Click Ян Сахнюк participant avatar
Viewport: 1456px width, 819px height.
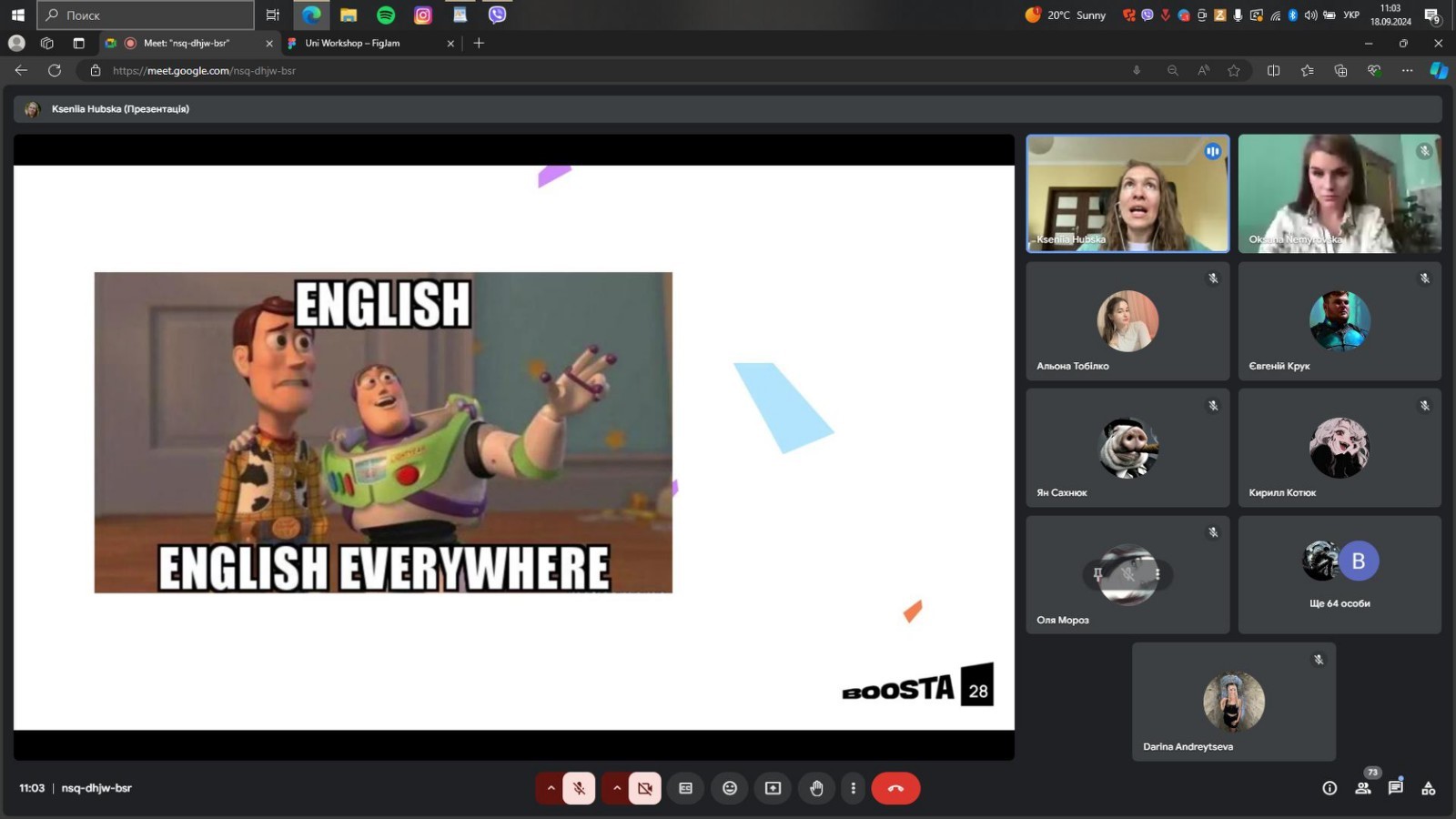(1127, 448)
